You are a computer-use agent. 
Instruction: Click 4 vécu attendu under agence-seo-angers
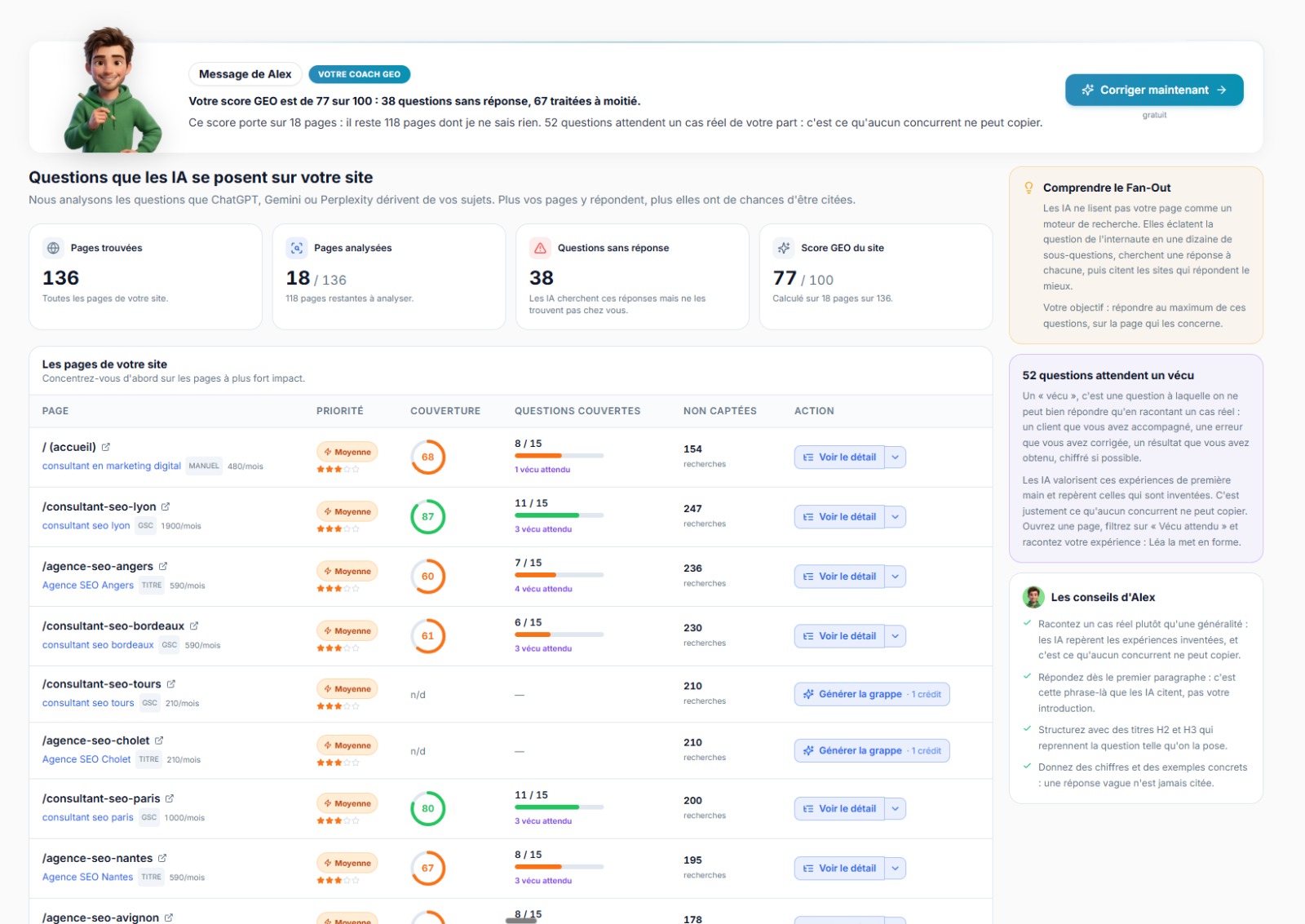click(543, 589)
